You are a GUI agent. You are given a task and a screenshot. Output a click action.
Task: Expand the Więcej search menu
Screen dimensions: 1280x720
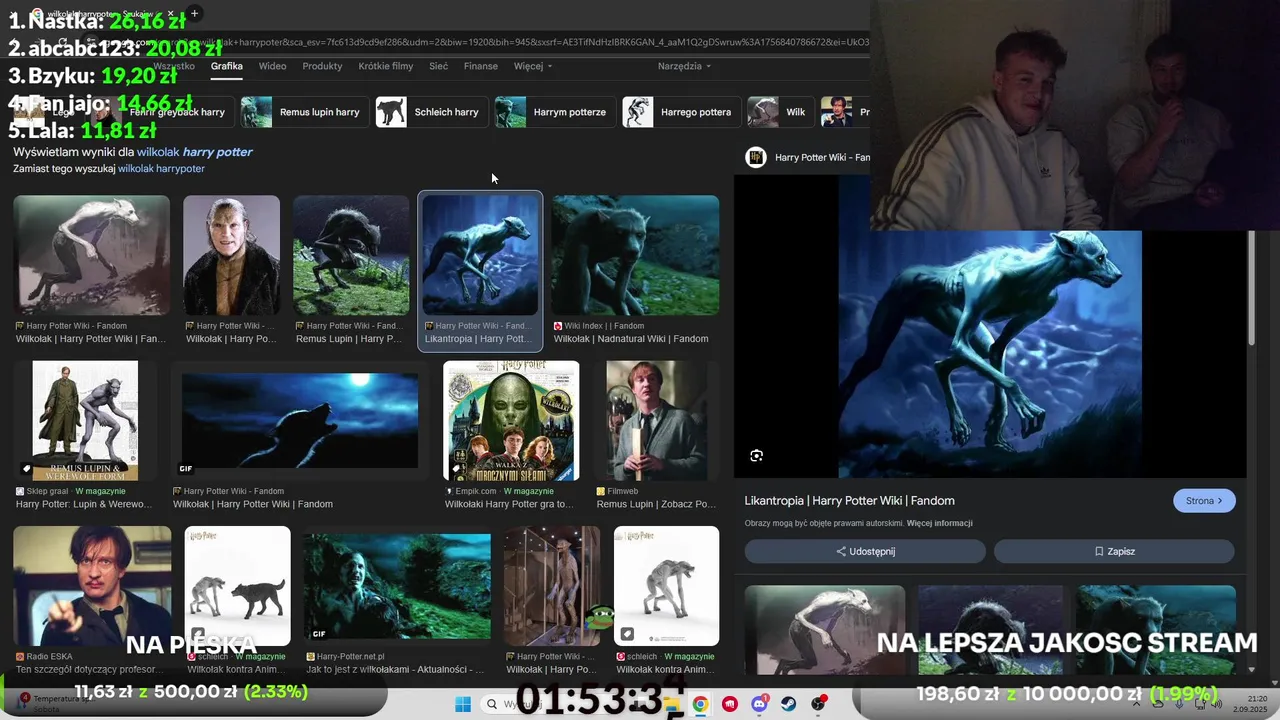[x=532, y=66]
